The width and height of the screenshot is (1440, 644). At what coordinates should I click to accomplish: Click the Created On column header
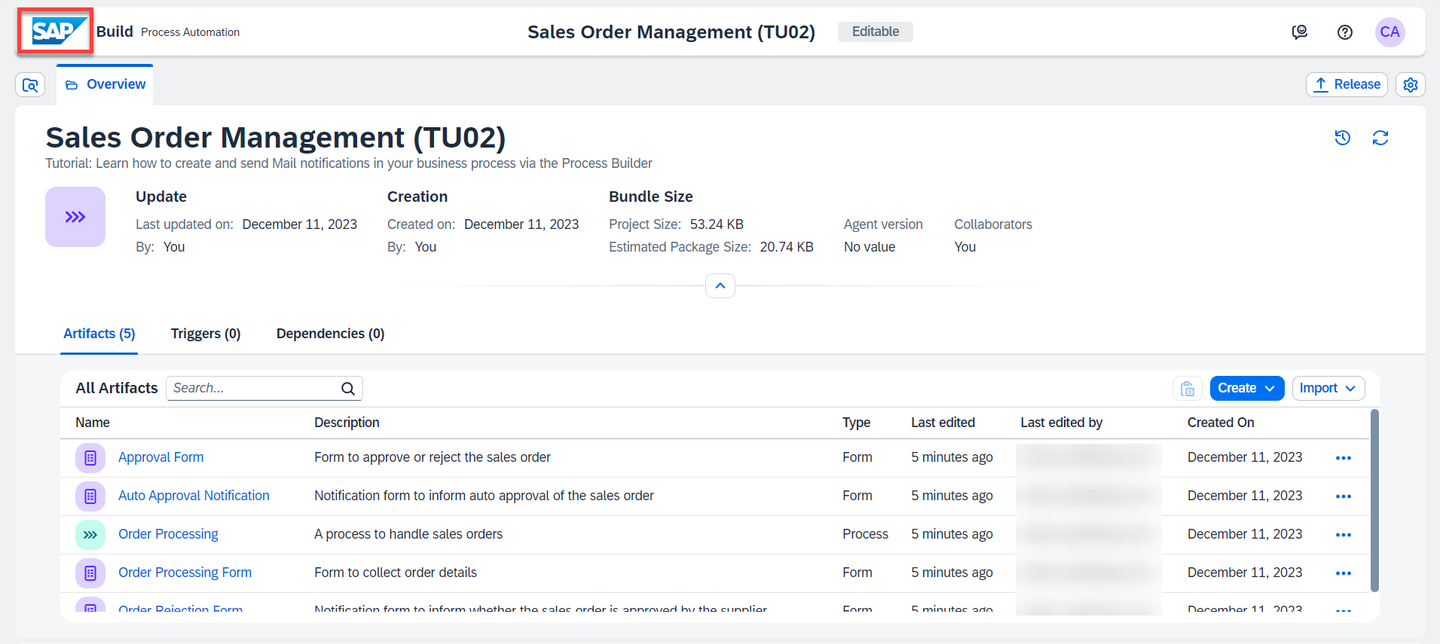pyautogui.click(x=1221, y=423)
